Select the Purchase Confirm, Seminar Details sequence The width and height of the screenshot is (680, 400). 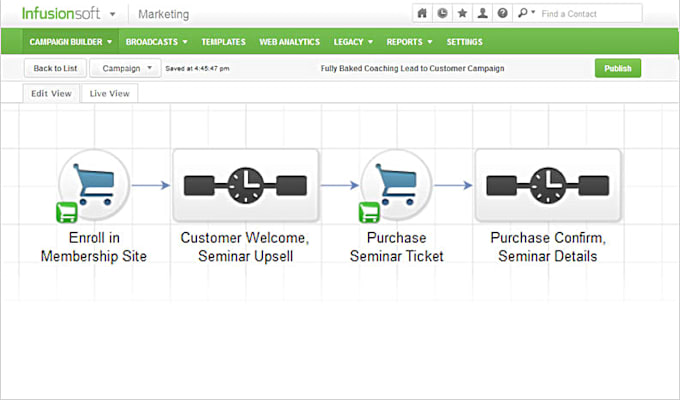pyautogui.click(x=548, y=186)
